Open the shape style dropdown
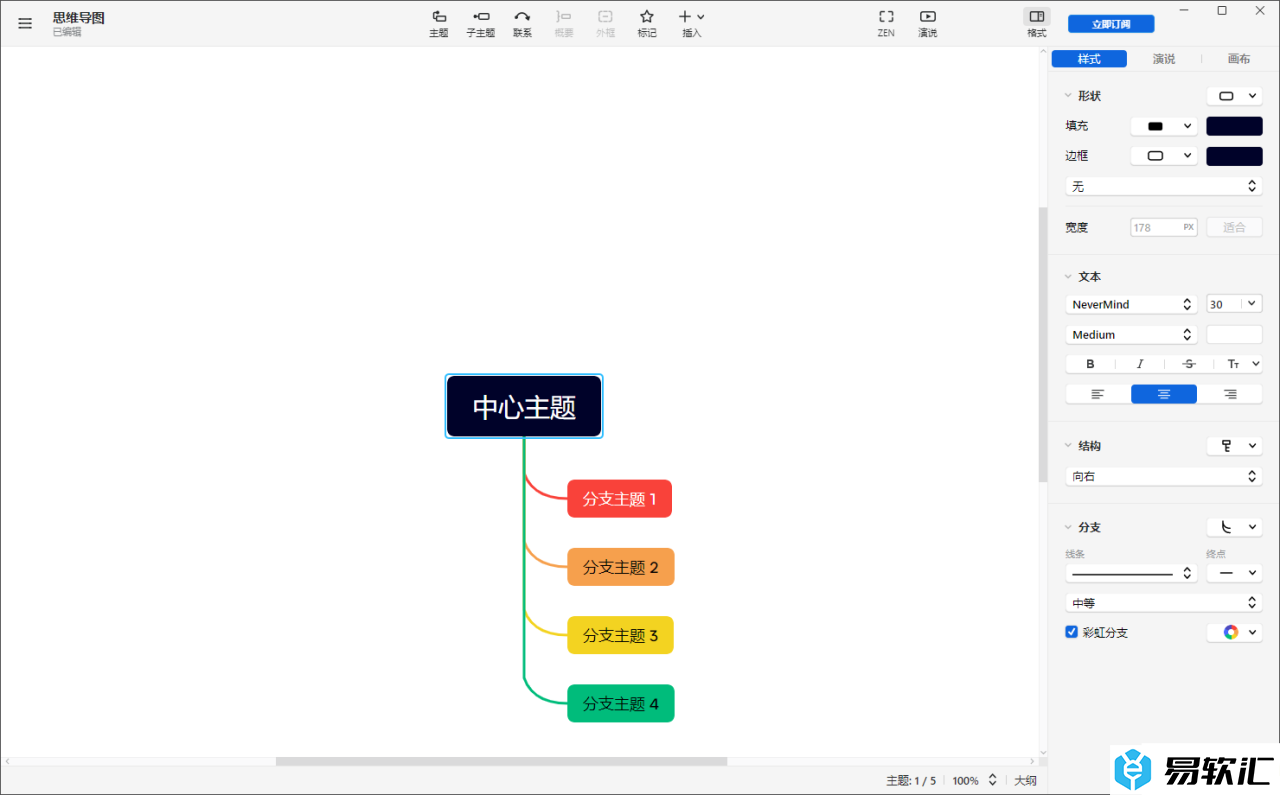The image size is (1280, 795). [1234, 96]
